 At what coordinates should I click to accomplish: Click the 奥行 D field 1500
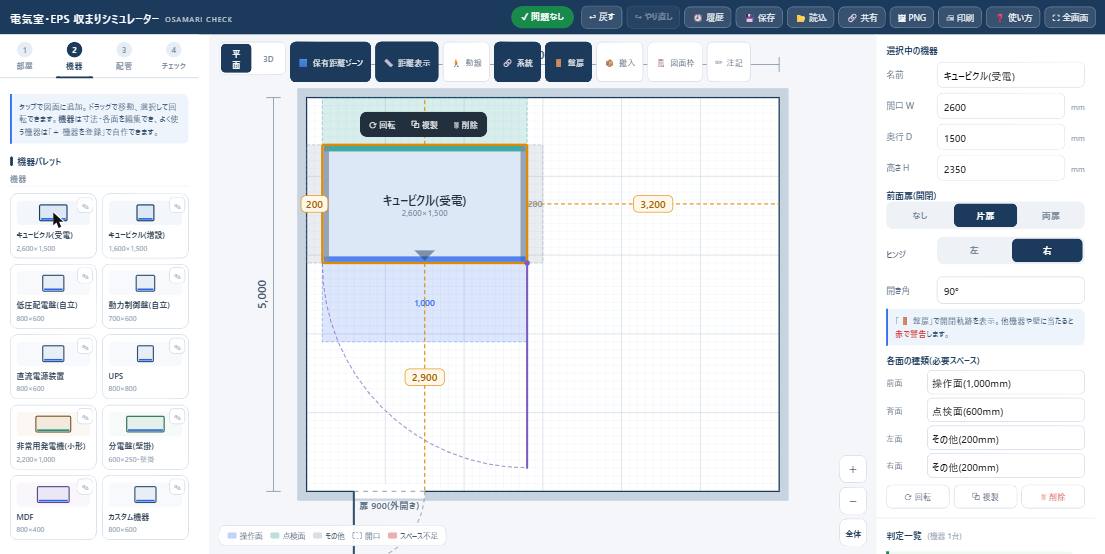click(x=1001, y=137)
